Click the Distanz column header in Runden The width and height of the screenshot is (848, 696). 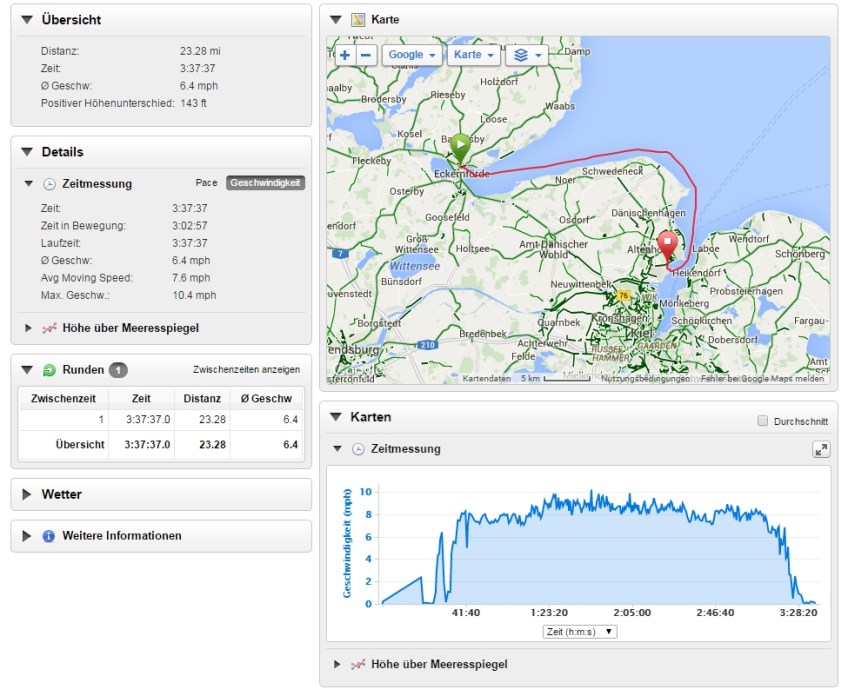click(202, 399)
